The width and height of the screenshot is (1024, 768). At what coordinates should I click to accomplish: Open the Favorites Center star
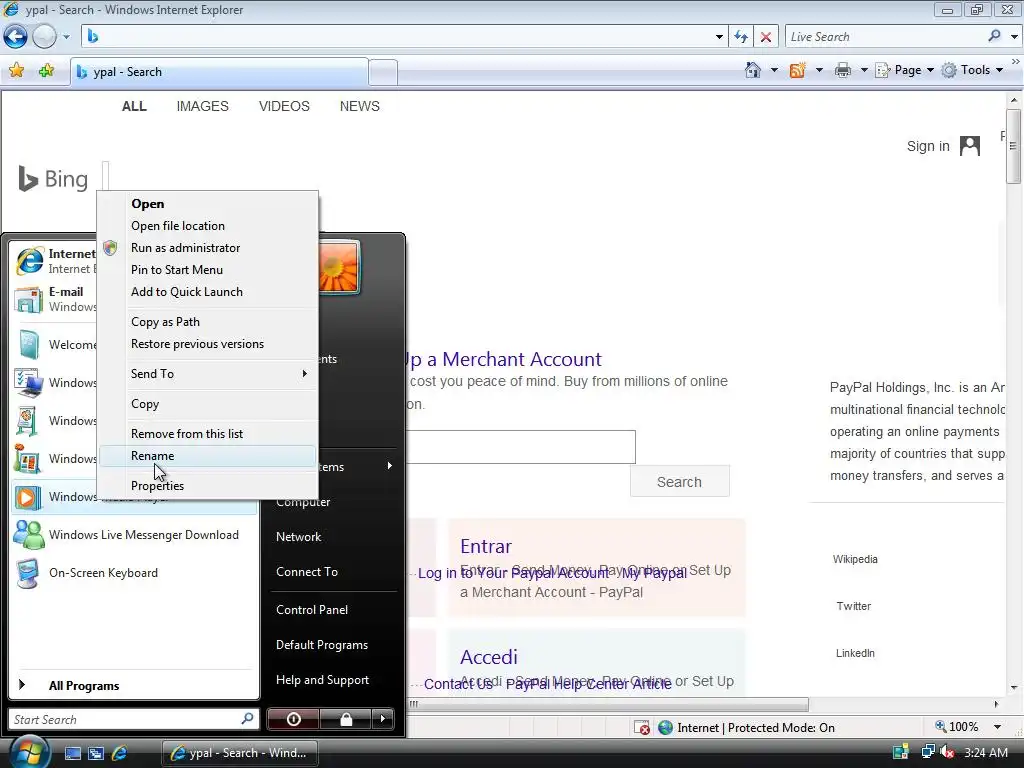point(16,71)
